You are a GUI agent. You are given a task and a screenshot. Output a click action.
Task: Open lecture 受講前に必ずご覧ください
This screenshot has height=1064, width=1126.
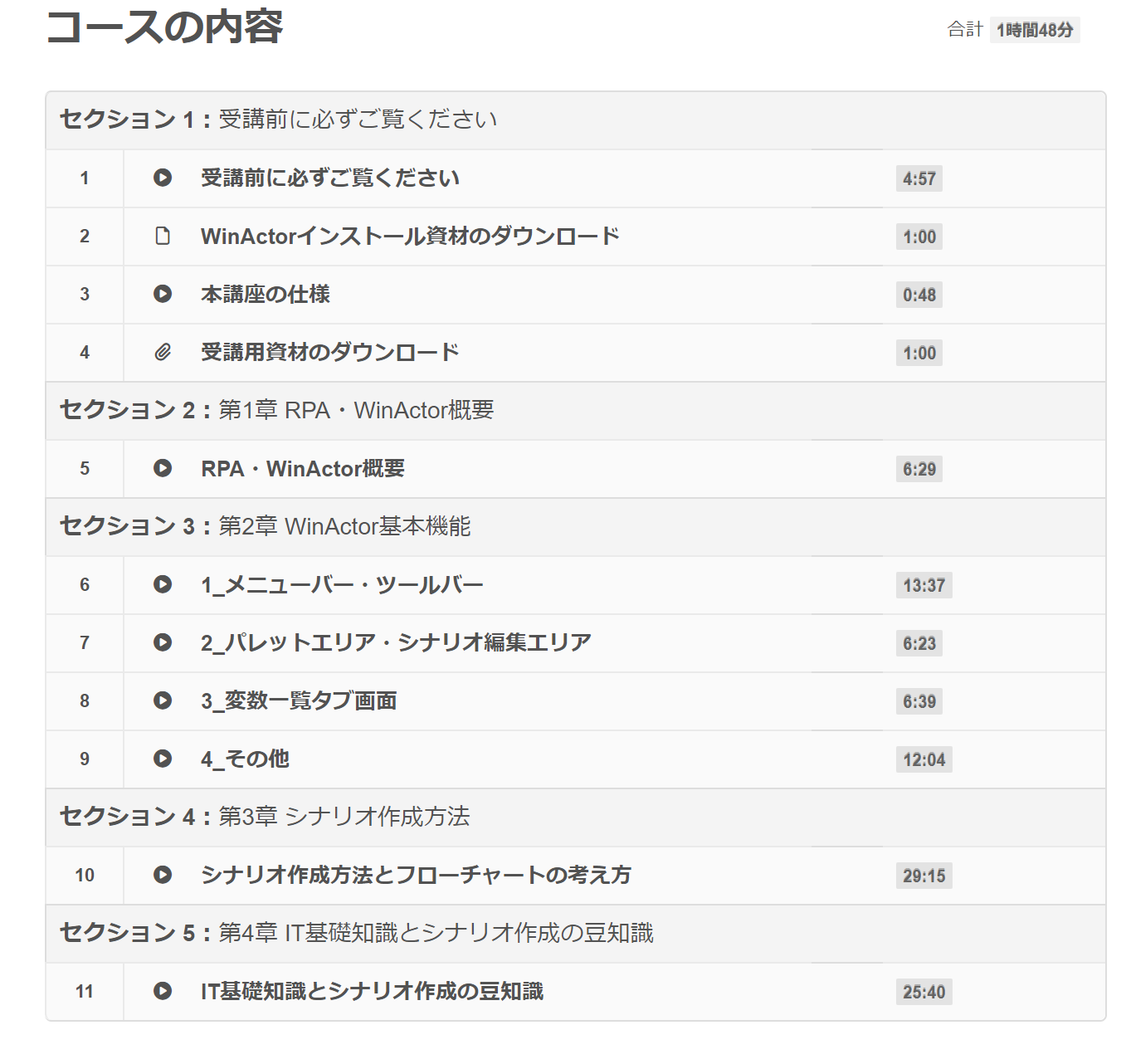click(x=330, y=178)
